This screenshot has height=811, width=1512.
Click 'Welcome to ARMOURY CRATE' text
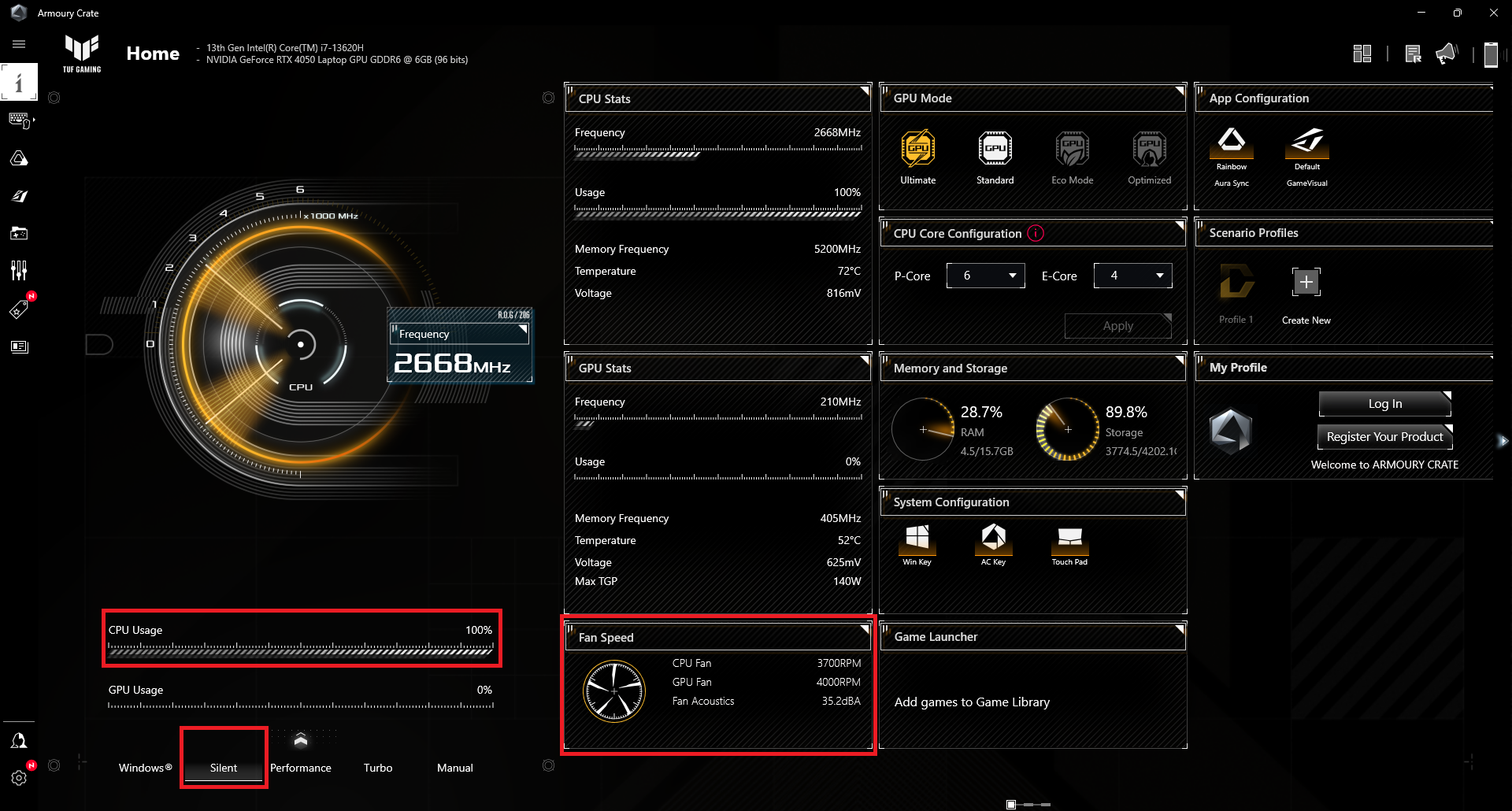[1384, 465]
